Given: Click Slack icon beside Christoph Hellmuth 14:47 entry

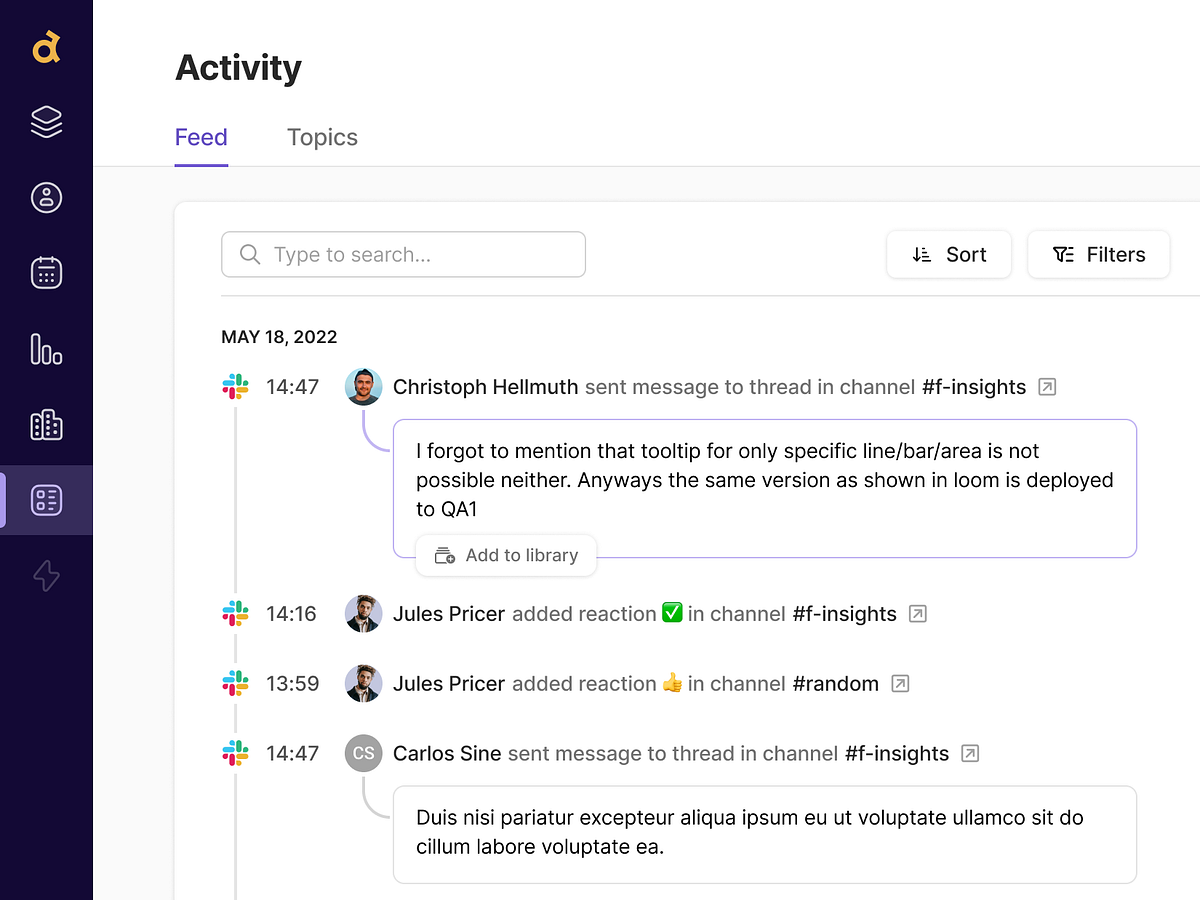Looking at the screenshot, I should point(235,386).
